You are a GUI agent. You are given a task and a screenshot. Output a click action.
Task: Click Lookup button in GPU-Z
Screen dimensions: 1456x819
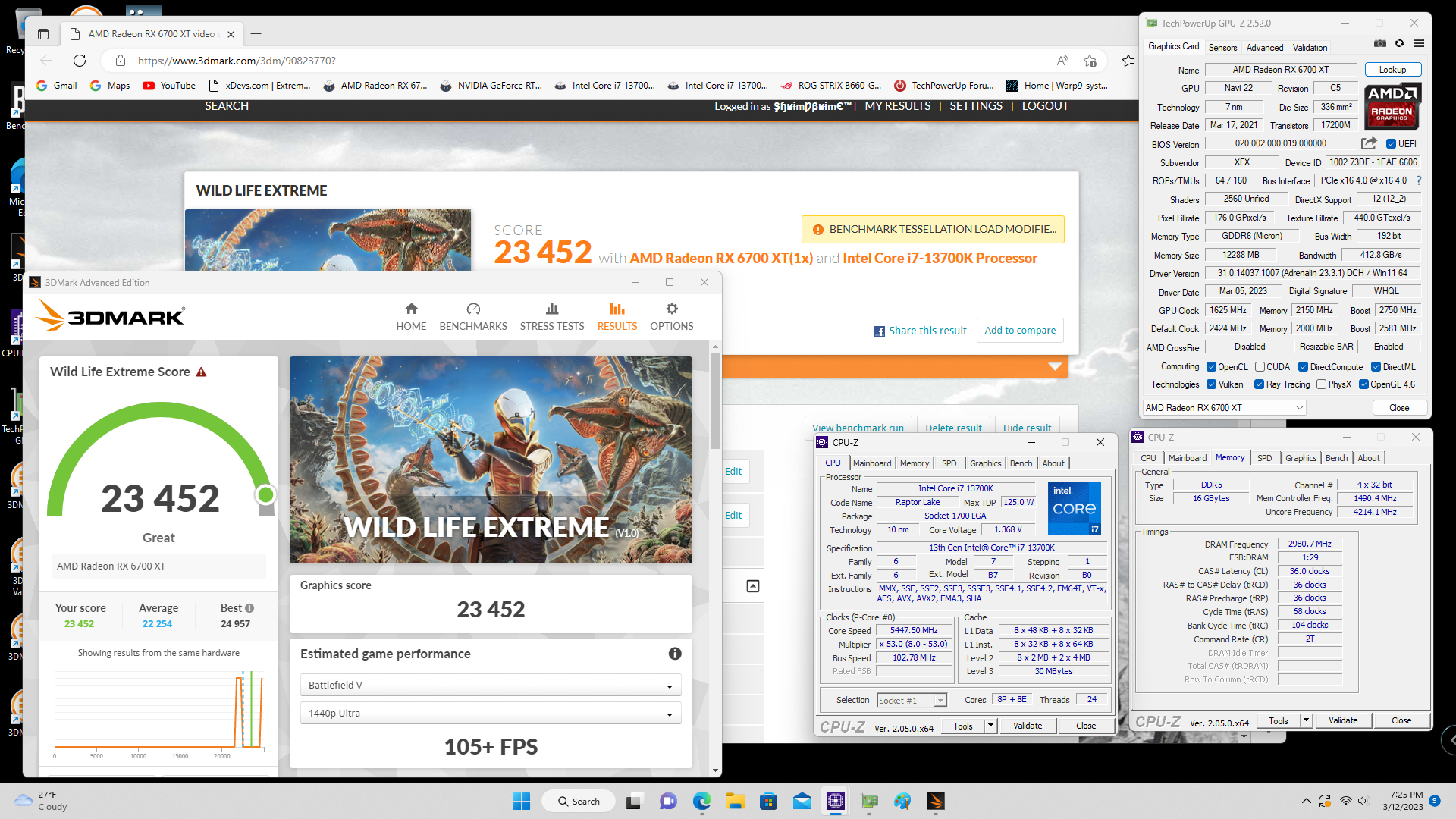pos(1392,70)
